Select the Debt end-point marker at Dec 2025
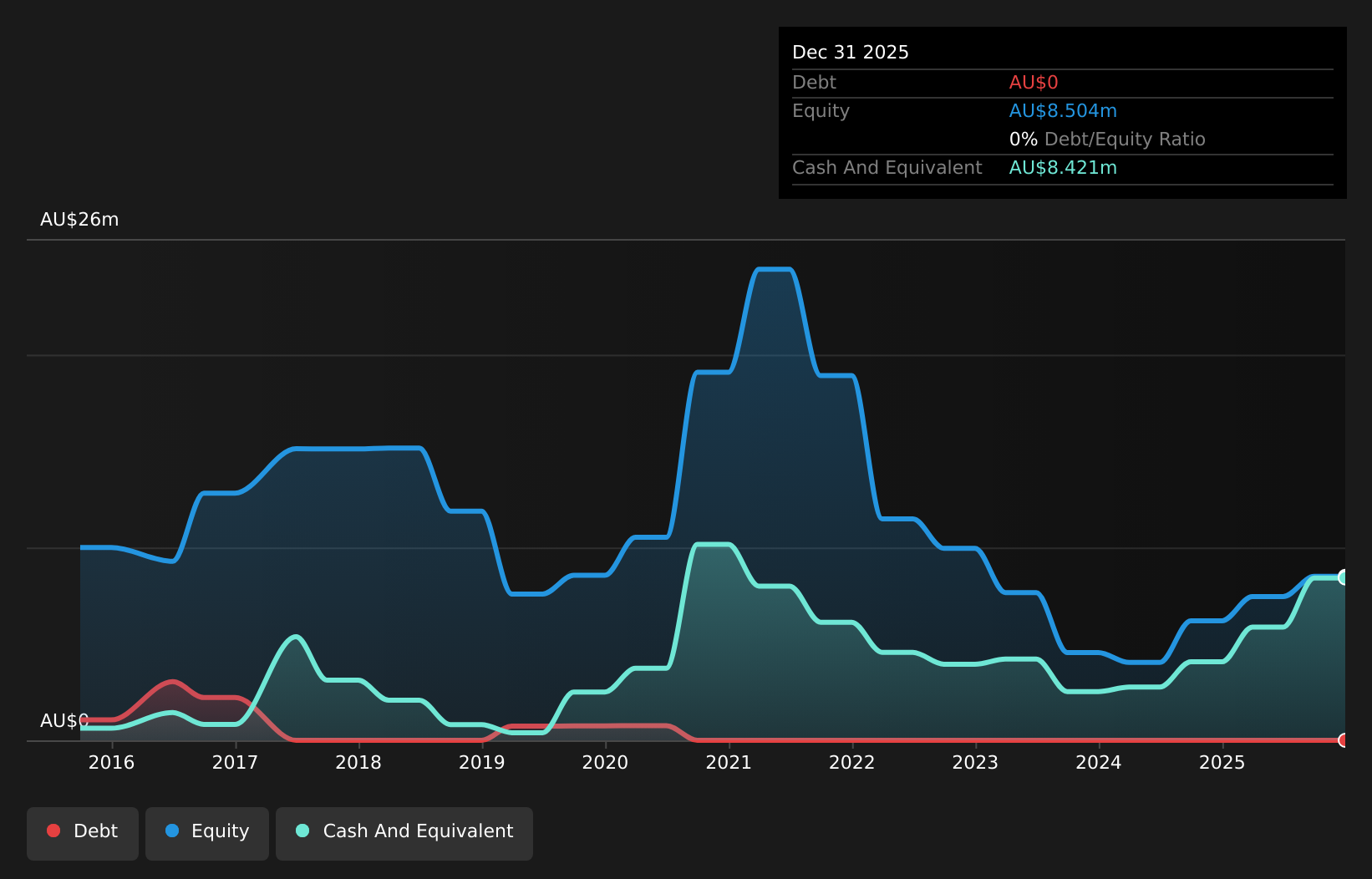 [x=1344, y=740]
